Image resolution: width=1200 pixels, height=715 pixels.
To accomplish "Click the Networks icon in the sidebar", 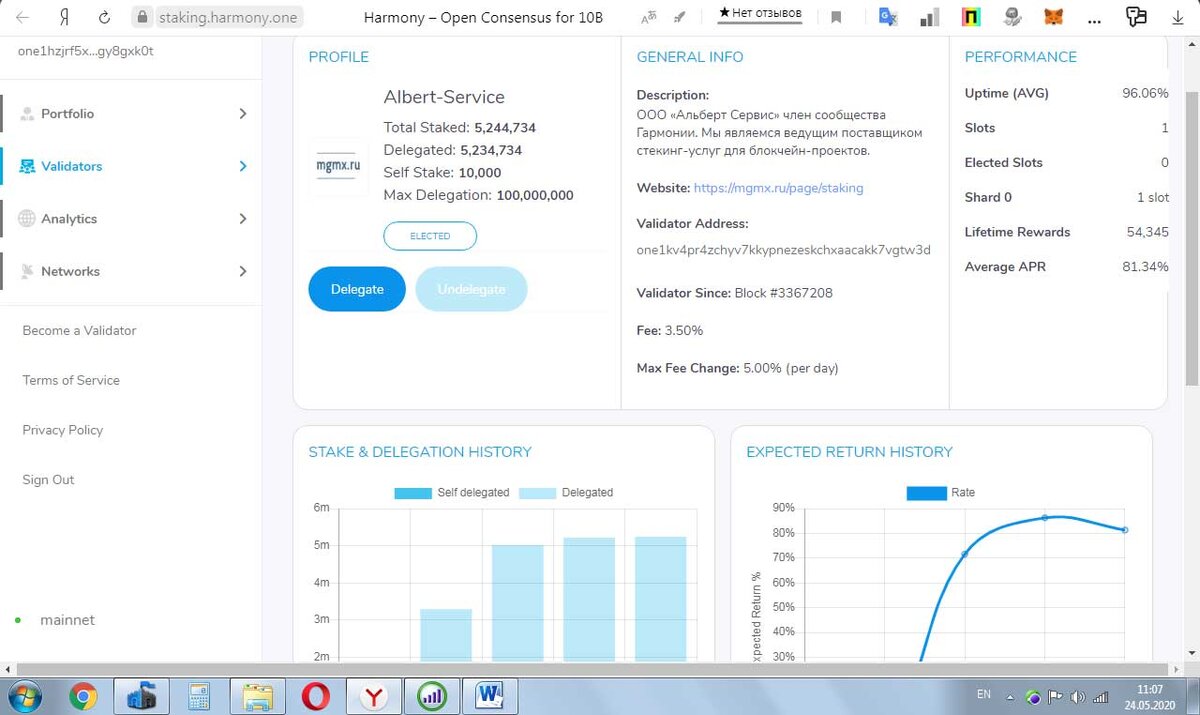I will coord(27,271).
